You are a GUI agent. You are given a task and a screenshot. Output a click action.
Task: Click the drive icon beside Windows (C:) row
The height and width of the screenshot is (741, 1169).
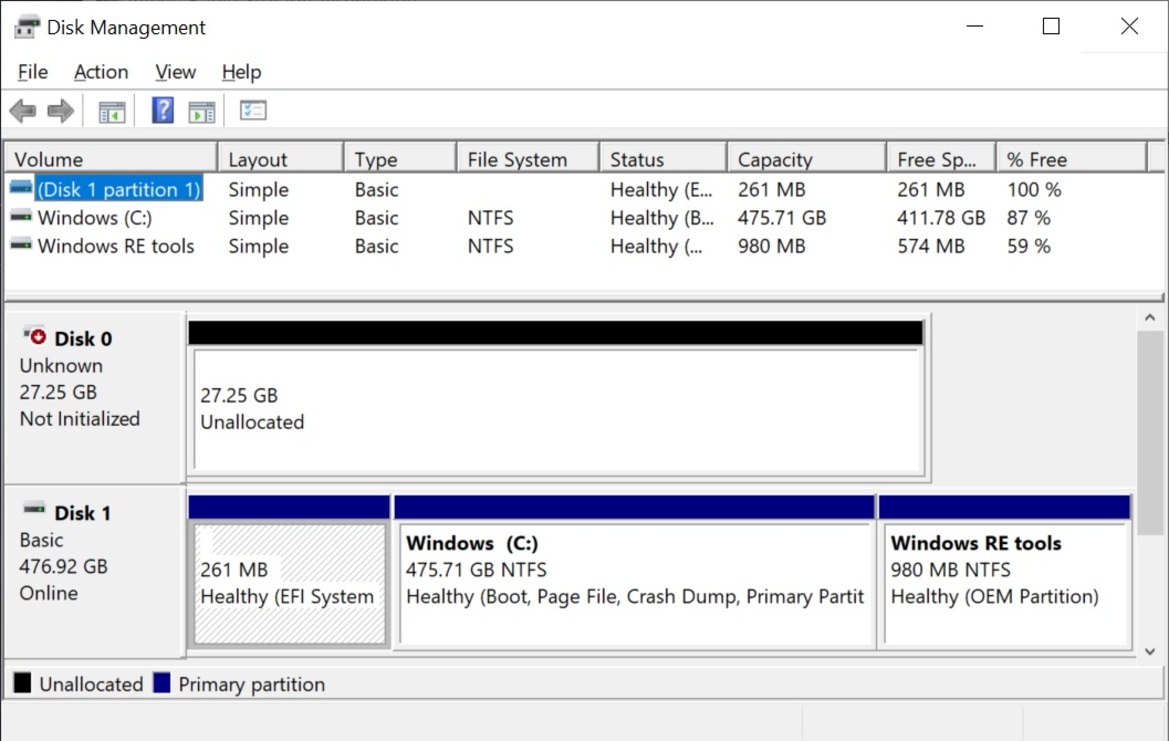click(x=21, y=216)
